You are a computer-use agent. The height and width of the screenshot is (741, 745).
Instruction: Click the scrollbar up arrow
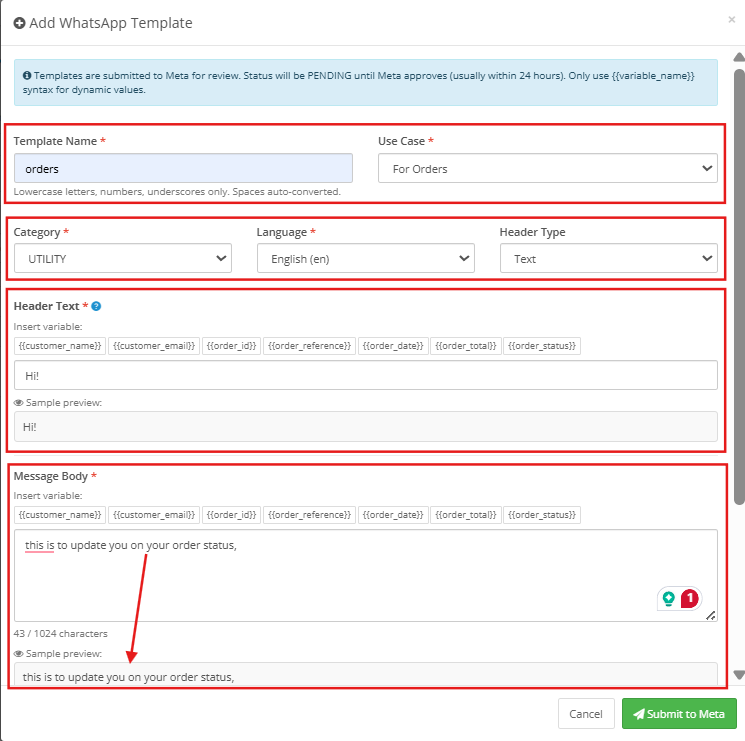pyautogui.click(x=739, y=57)
